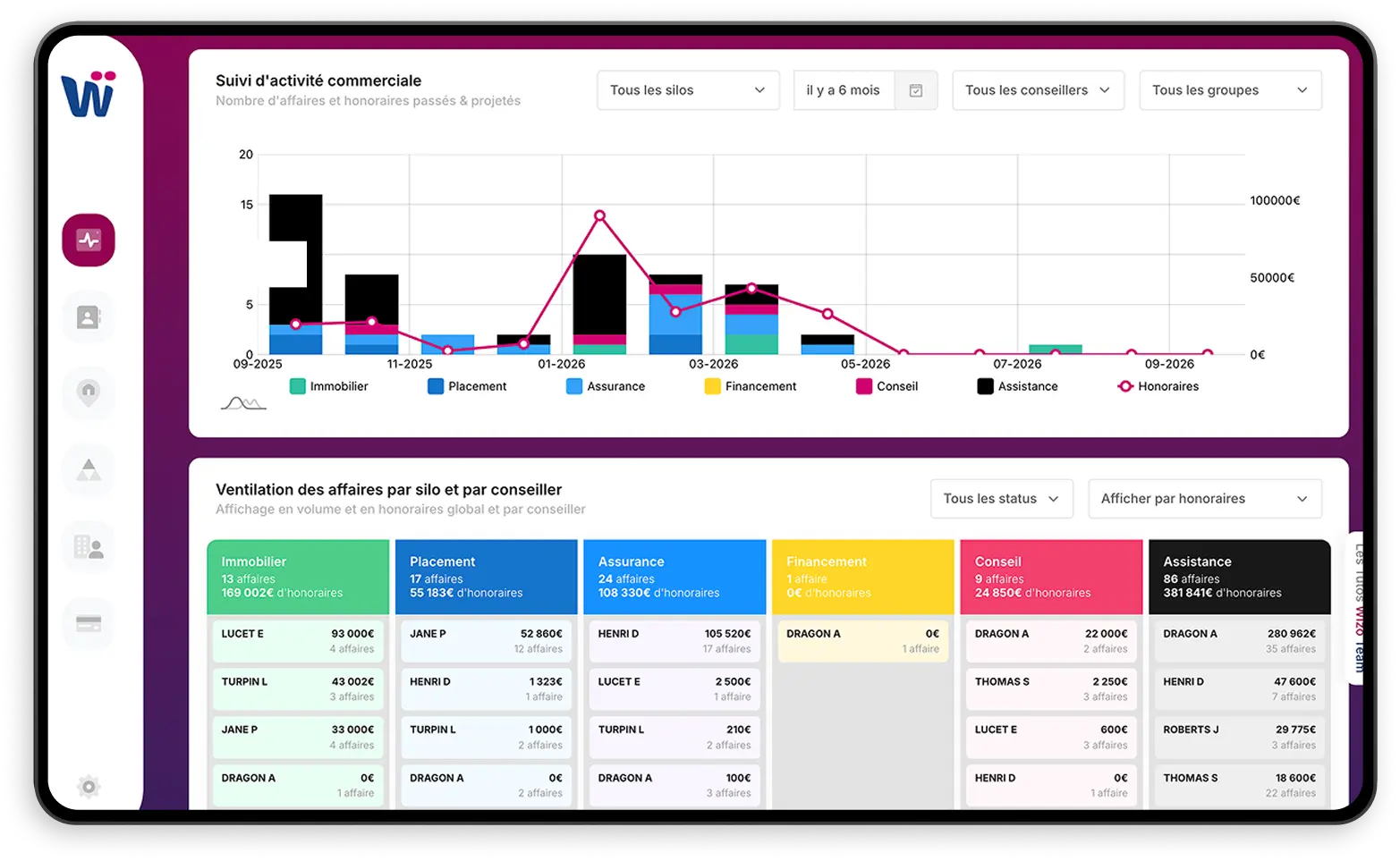Open ROBERTS J card showing 29 775€
Viewport: 1400px width, 861px height.
(1240, 738)
